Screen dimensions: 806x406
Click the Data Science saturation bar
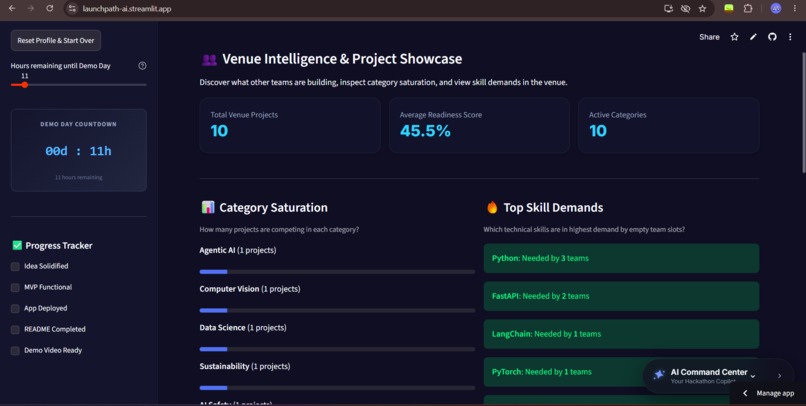[337, 349]
